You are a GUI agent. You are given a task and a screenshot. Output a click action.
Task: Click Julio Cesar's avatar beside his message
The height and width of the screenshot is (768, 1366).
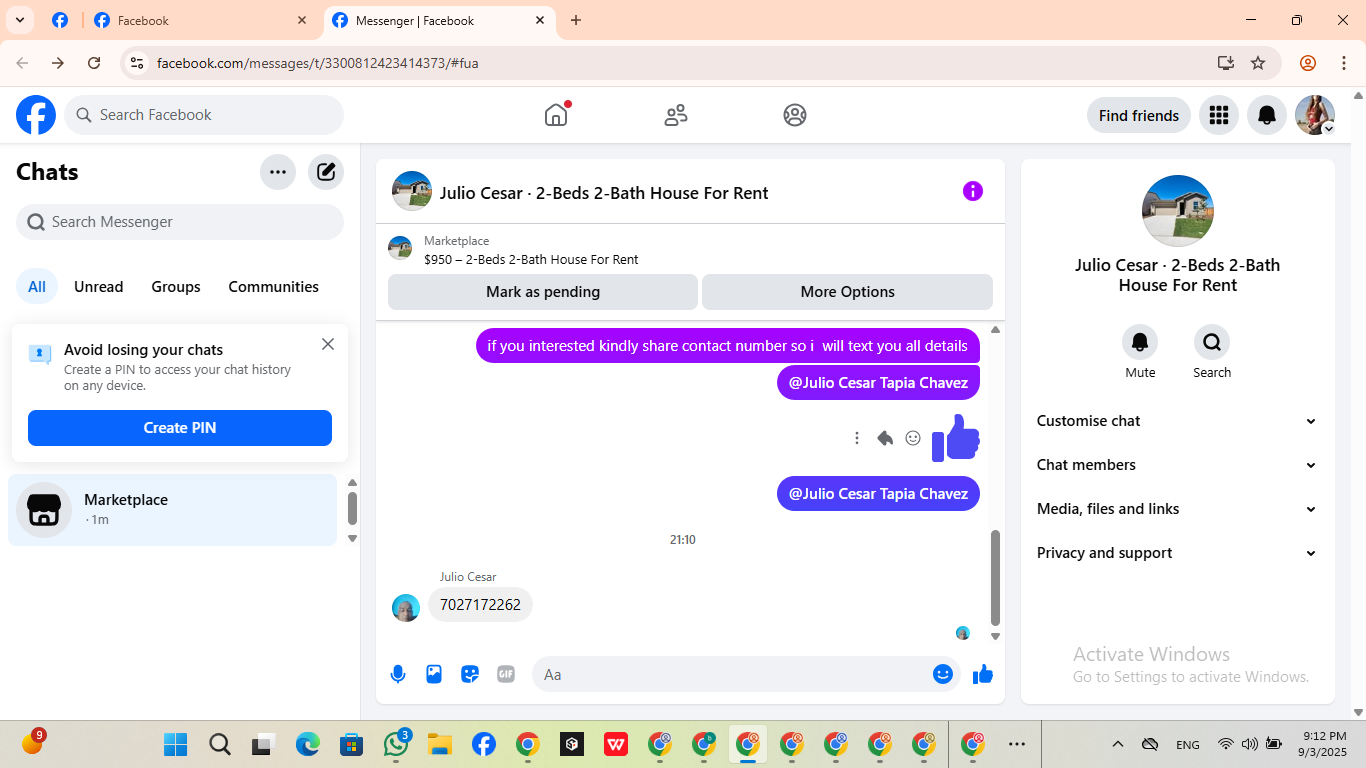pyautogui.click(x=406, y=608)
